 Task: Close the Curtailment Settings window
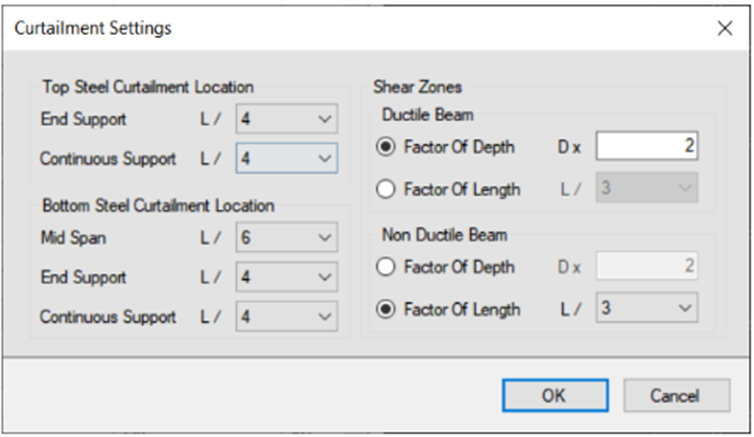click(725, 28)
